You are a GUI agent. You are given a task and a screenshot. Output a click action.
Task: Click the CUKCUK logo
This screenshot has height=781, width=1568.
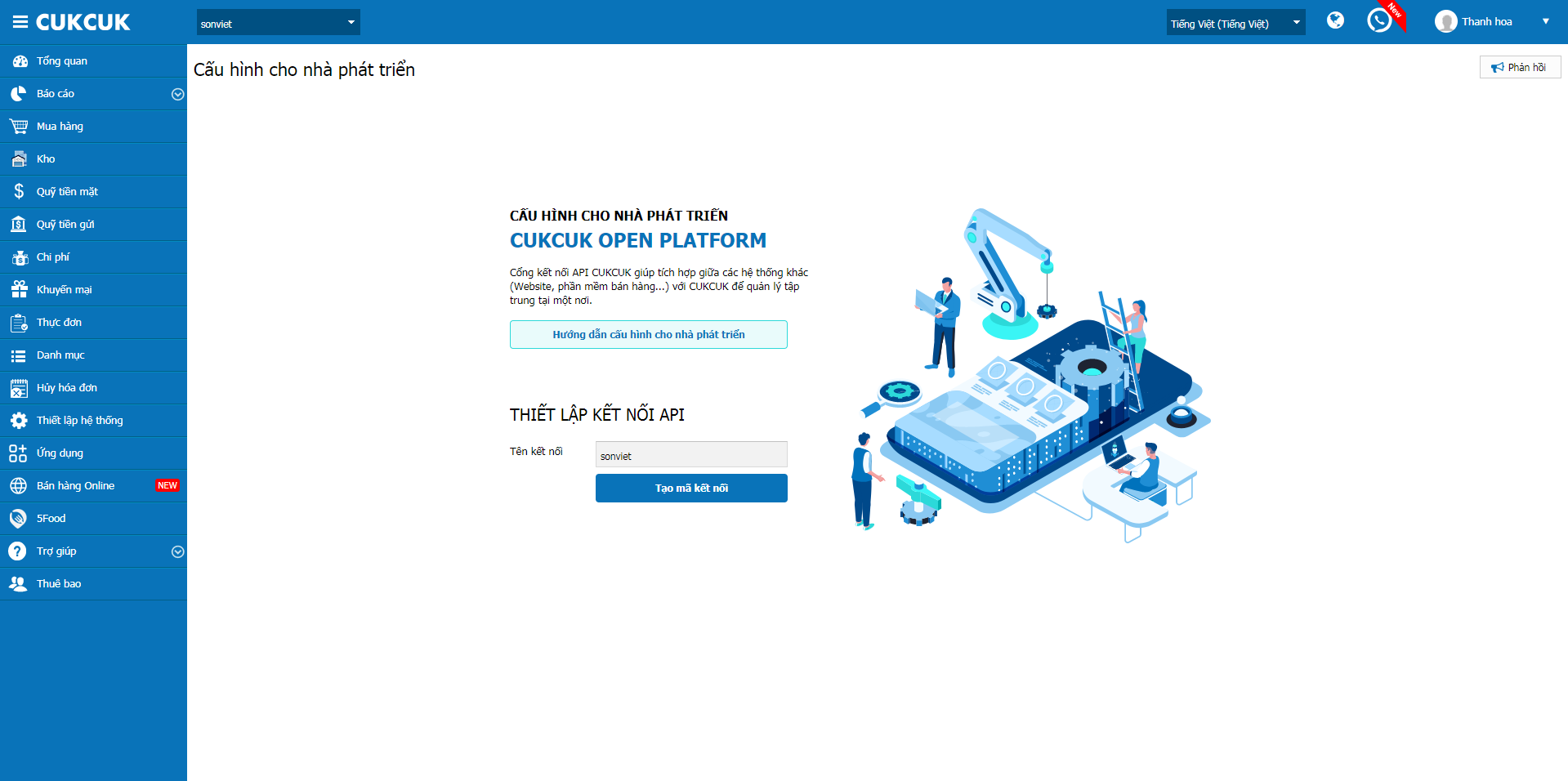pyautogui.click(x=83, y=22)
